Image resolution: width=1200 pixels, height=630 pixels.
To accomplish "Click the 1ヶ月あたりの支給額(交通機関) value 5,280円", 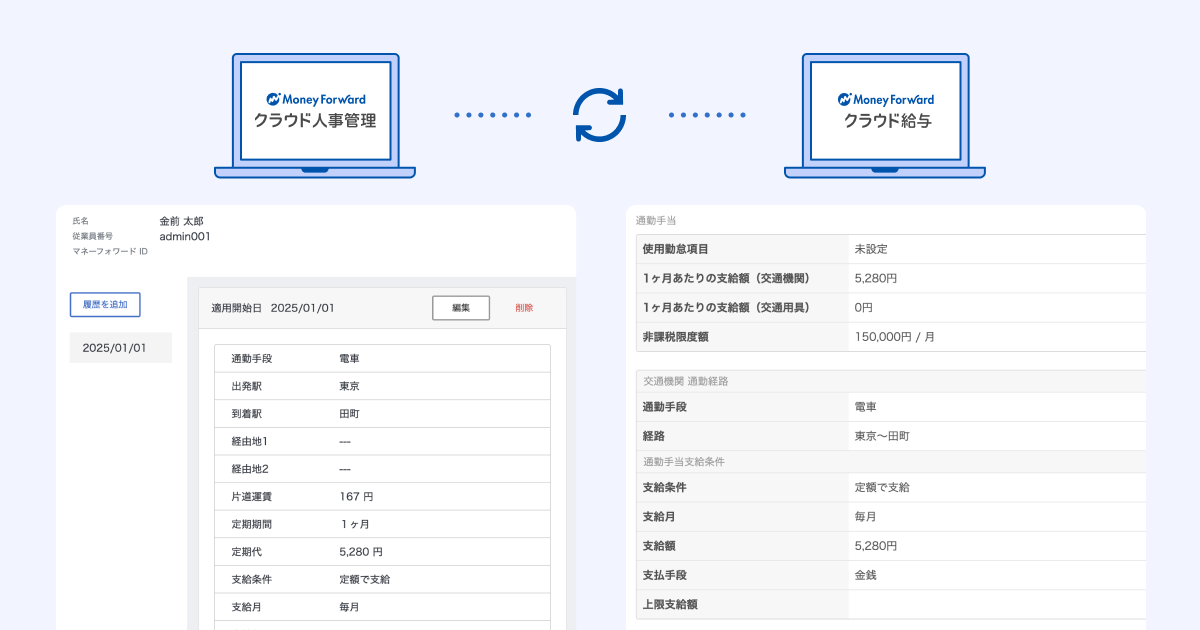I will point(876,278).
